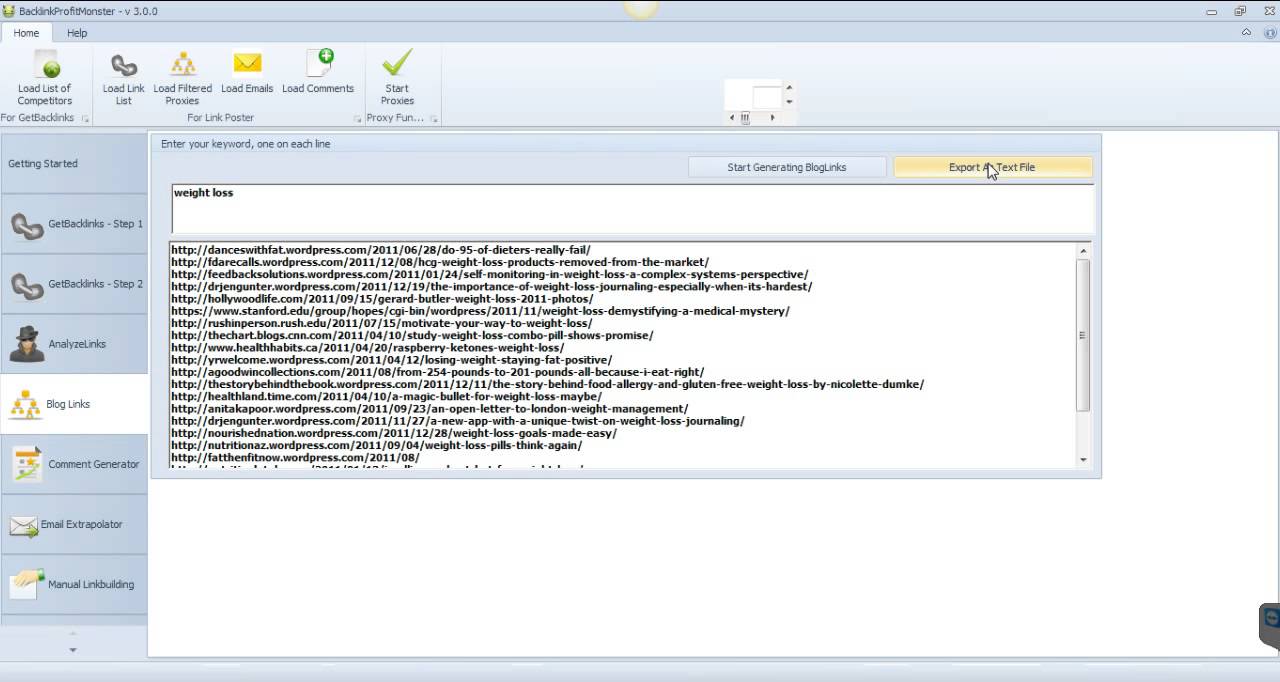This screenshot has height=682, width=1280.
Task: Select the hollywoodlife.com URL row
Action: [381, 299]
